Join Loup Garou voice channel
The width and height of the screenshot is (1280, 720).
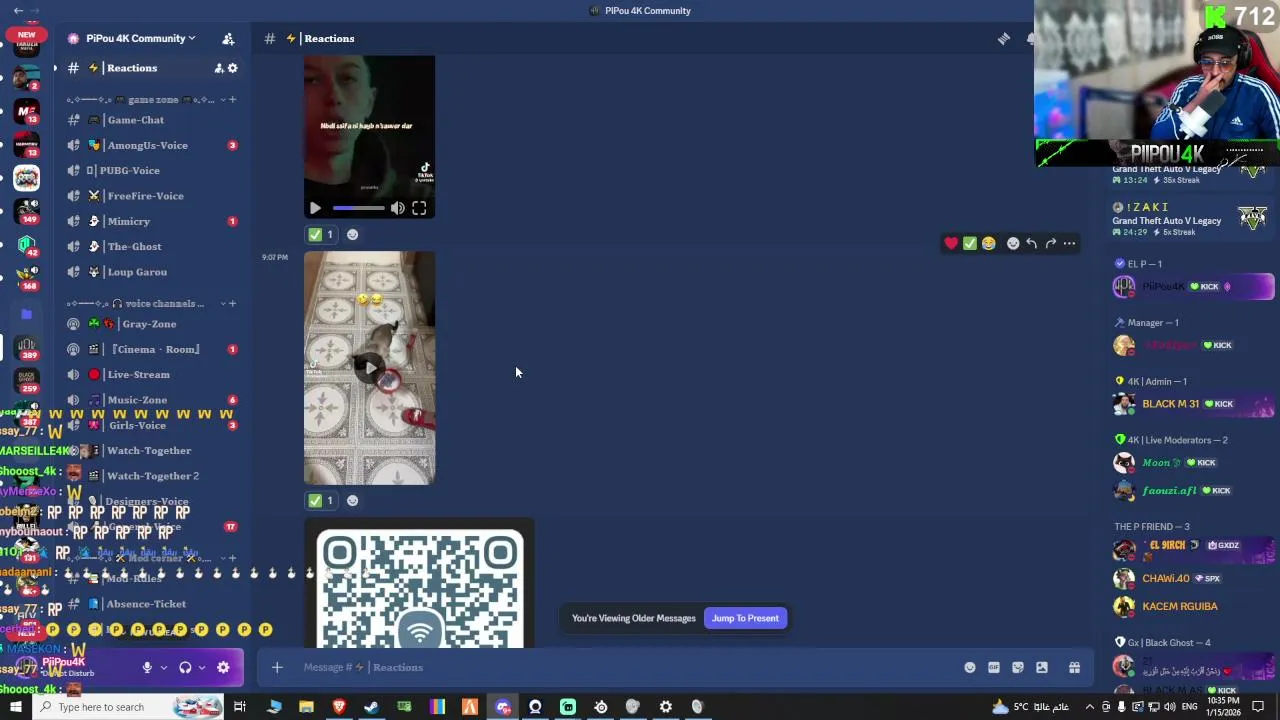tap(152, 272)
